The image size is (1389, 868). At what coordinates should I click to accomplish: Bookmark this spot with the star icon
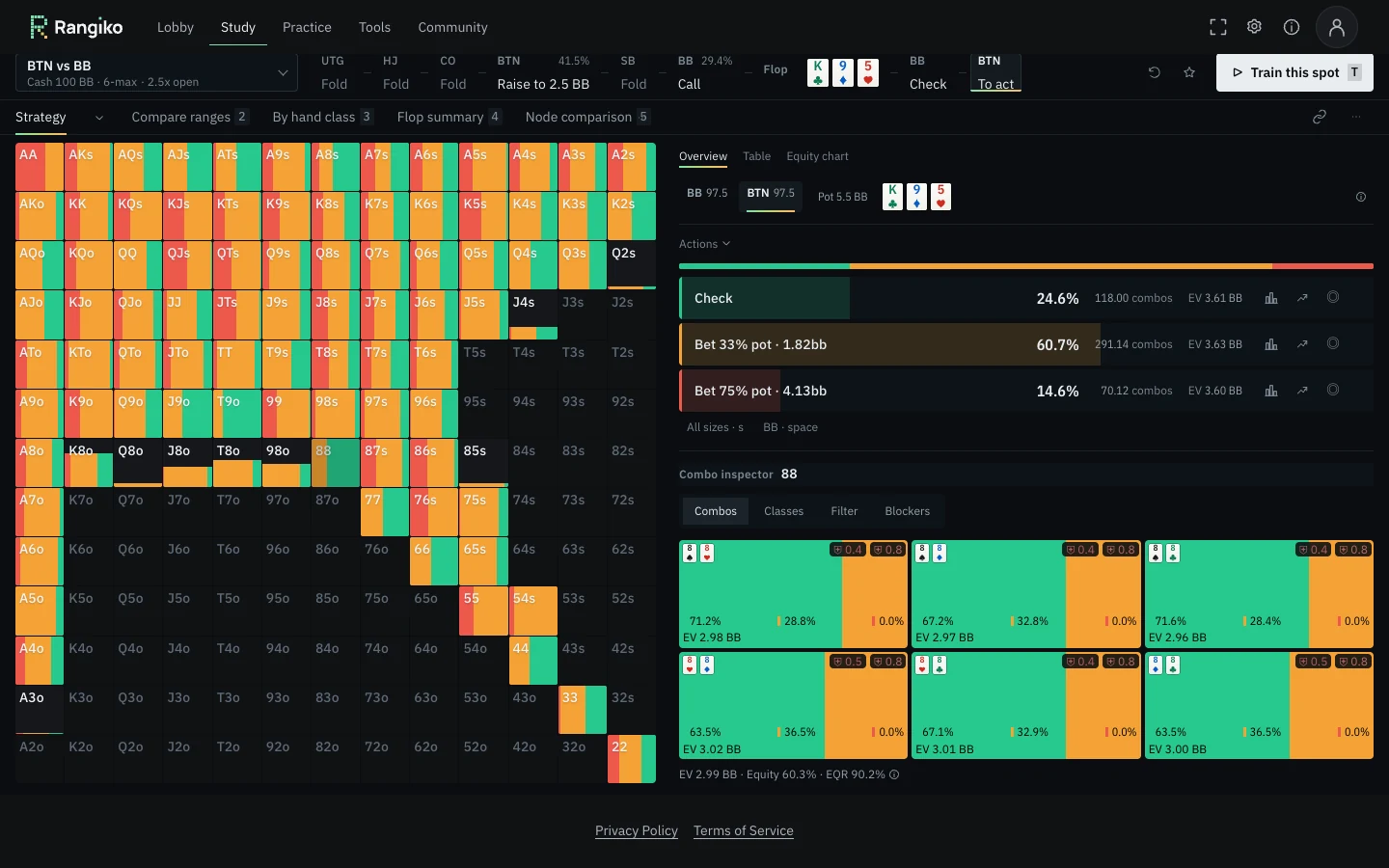[1189, 72]
